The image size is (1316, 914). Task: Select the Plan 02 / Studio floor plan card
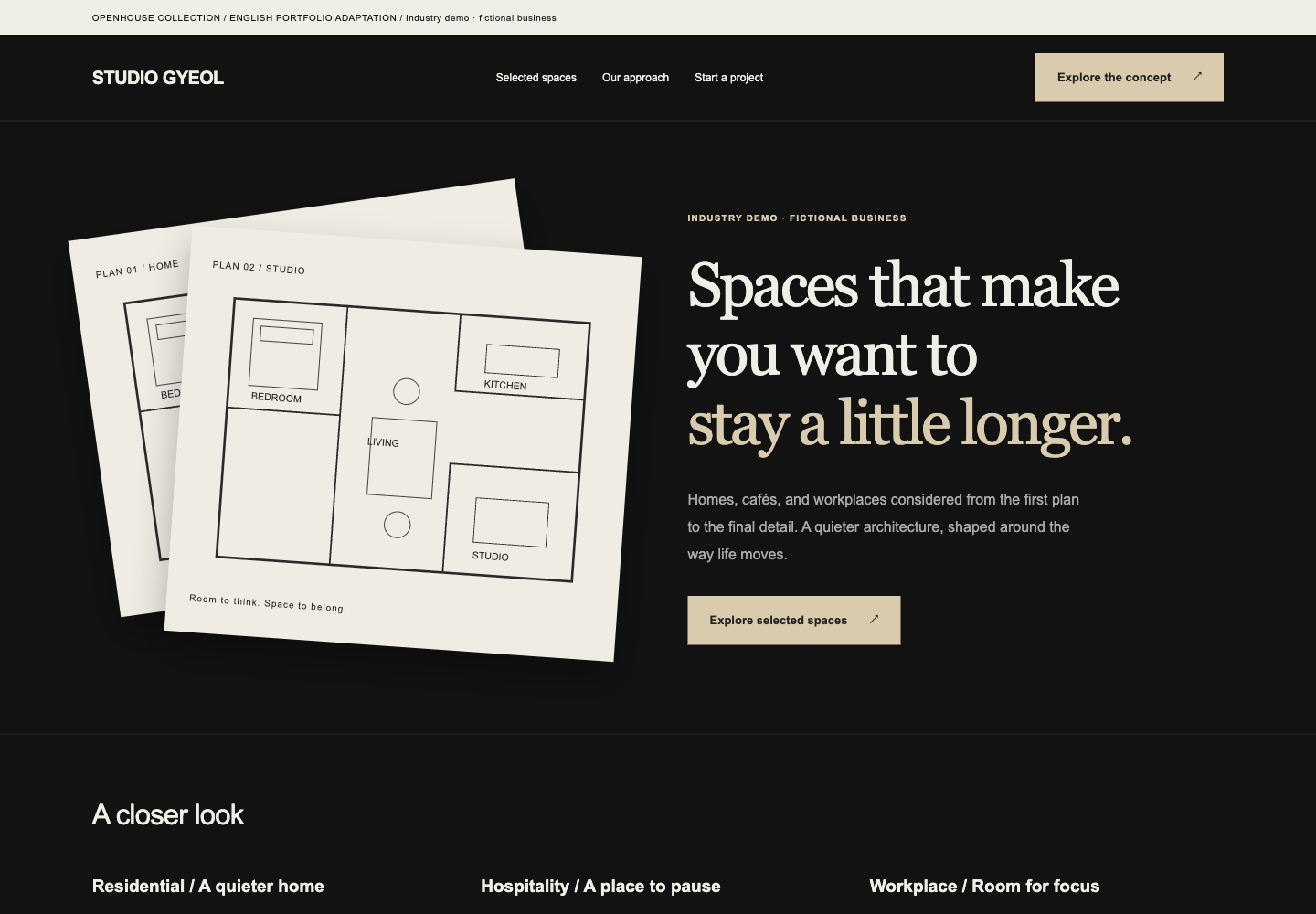(403, 445)
